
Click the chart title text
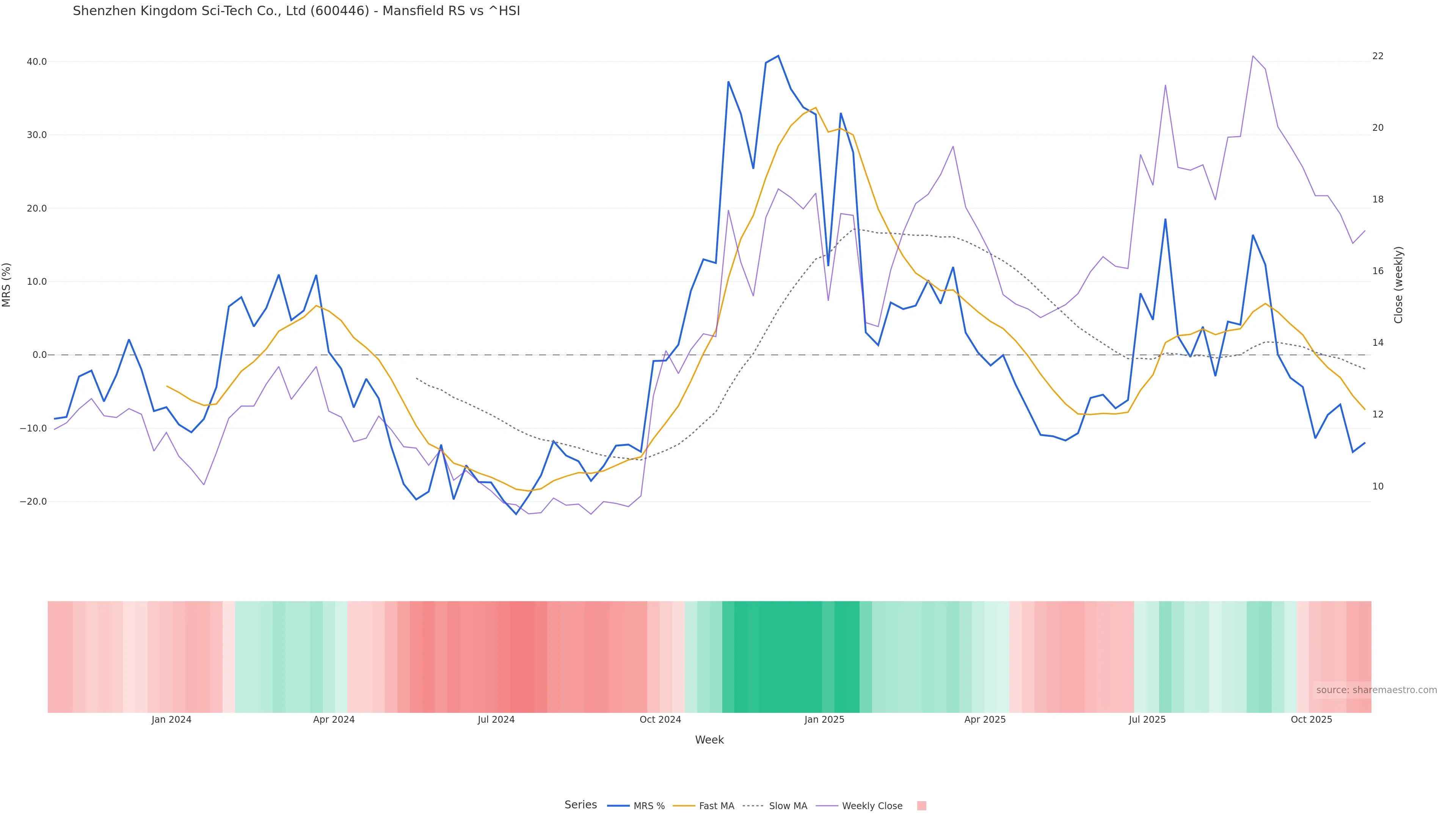click(296, 11)
